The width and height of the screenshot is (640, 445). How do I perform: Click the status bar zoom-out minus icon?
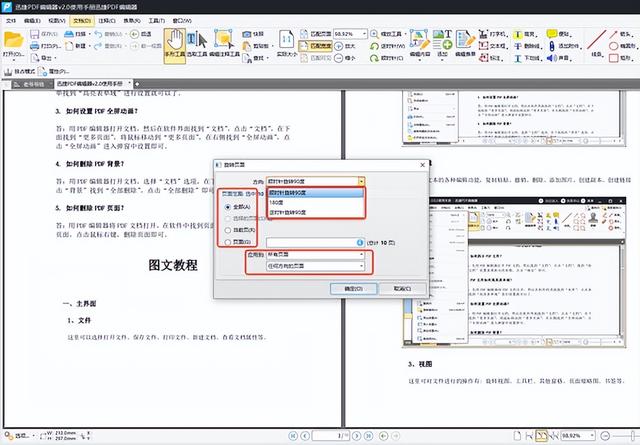click(605, 436)
